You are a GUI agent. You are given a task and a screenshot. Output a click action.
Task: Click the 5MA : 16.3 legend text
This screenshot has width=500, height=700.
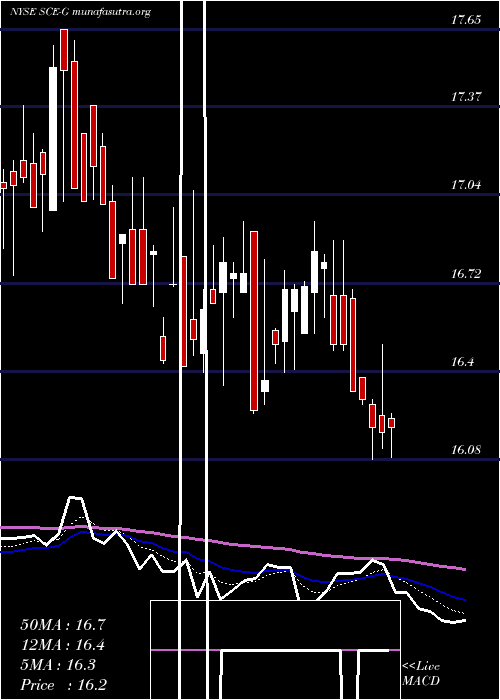tap(58, 665)
